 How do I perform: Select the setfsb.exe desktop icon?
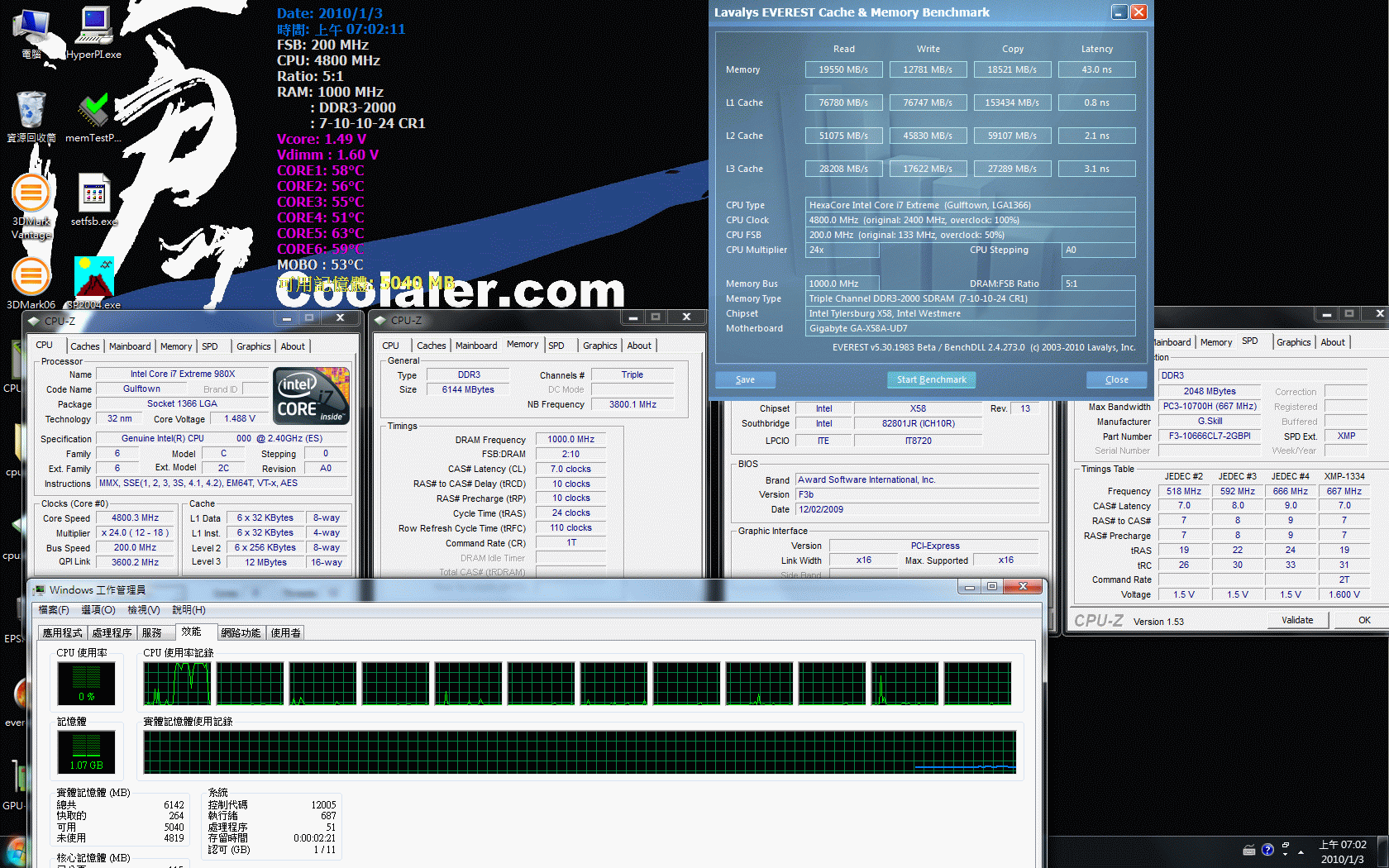[x=93, y=200]
